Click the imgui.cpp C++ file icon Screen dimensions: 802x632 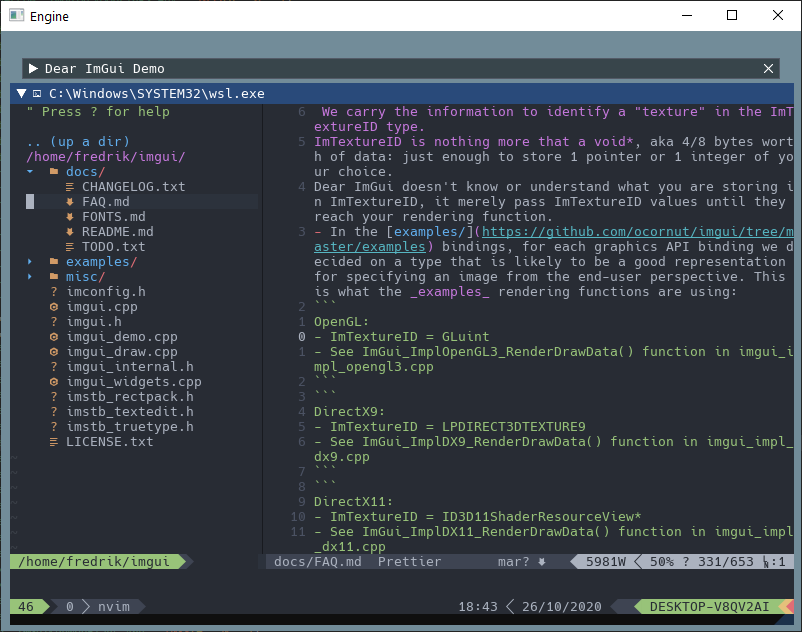54,307
